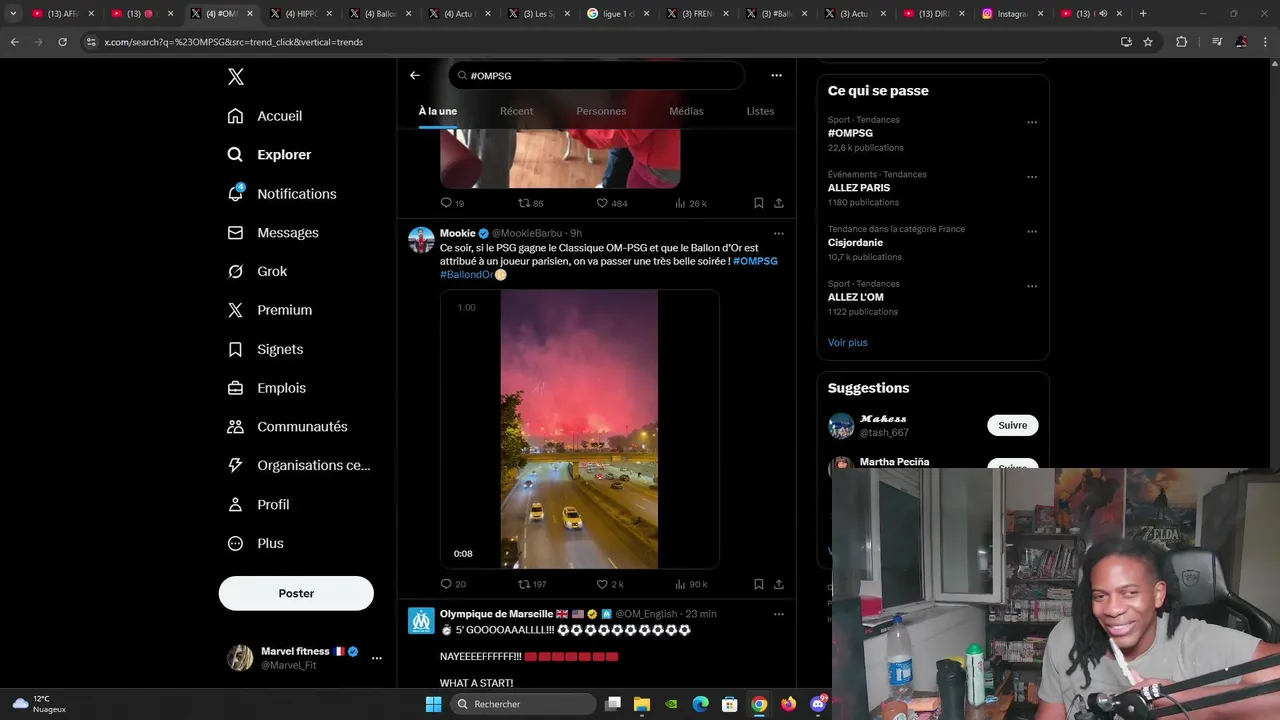The height and width of the screenshot is (720, 1280).
Task: Open Accueil home page
Action: [265, 116]
